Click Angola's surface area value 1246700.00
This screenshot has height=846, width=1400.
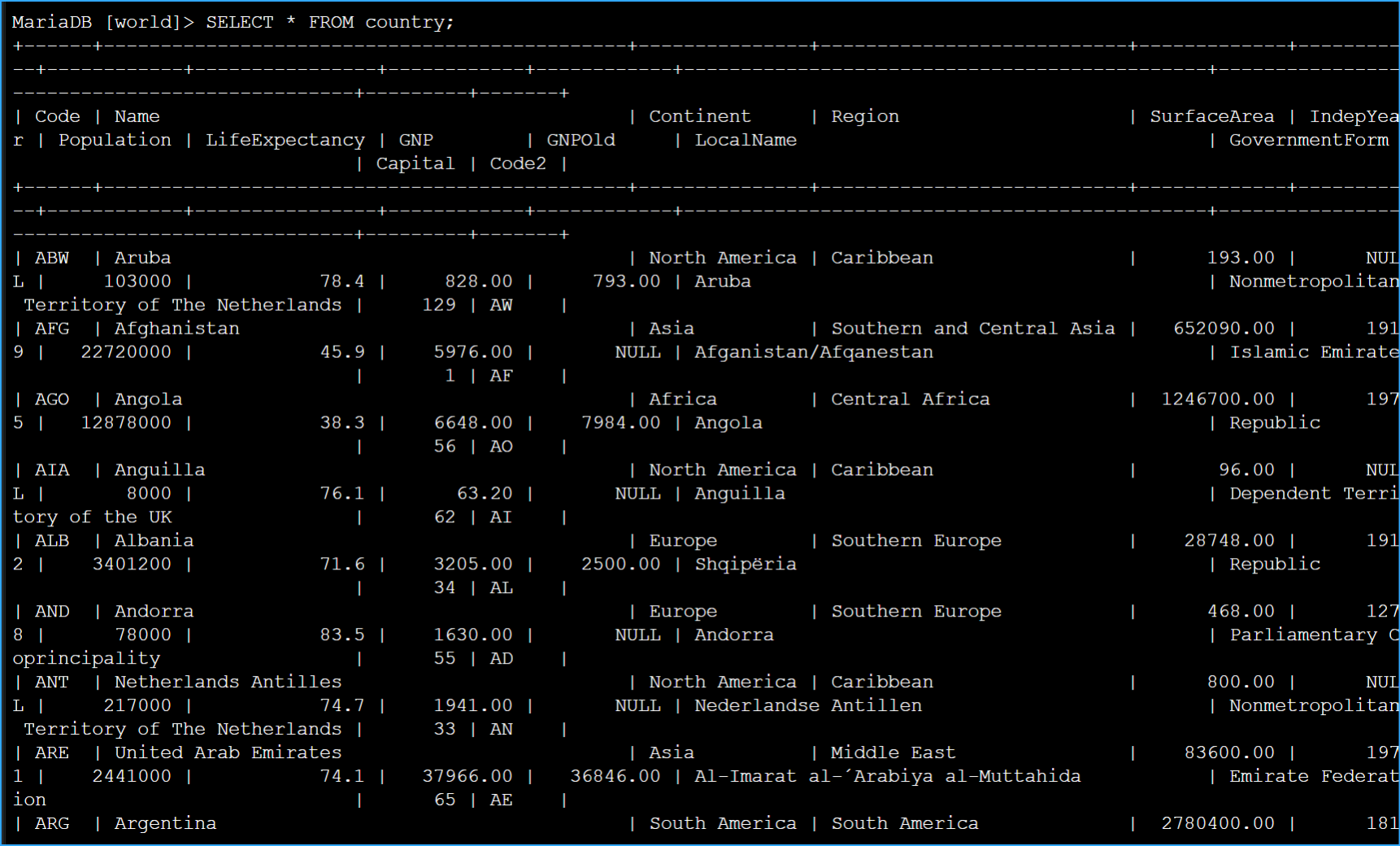(x=1217, y=399)
